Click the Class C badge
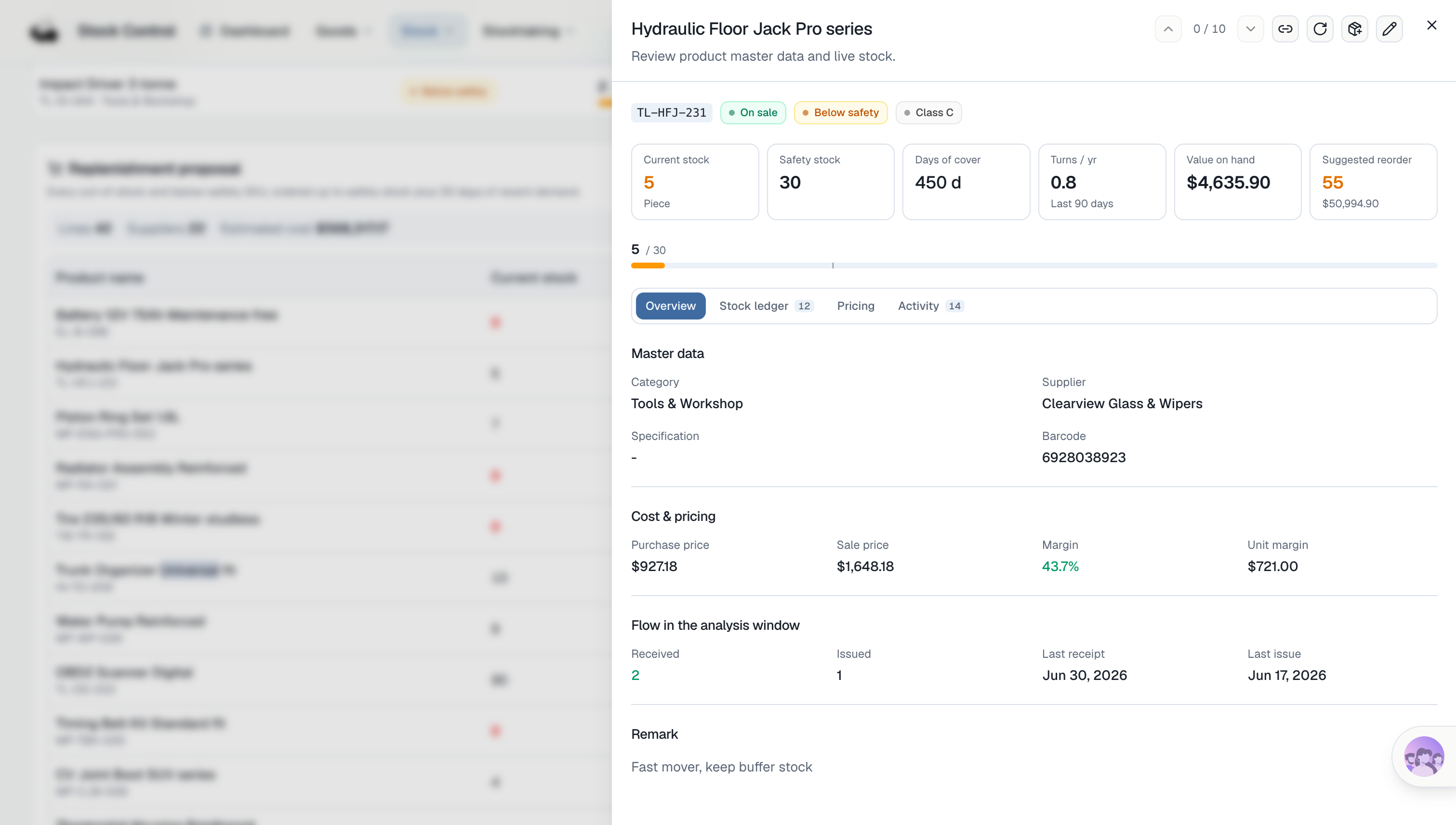Screen dimensions: 1456x825 tap(928, 112)
